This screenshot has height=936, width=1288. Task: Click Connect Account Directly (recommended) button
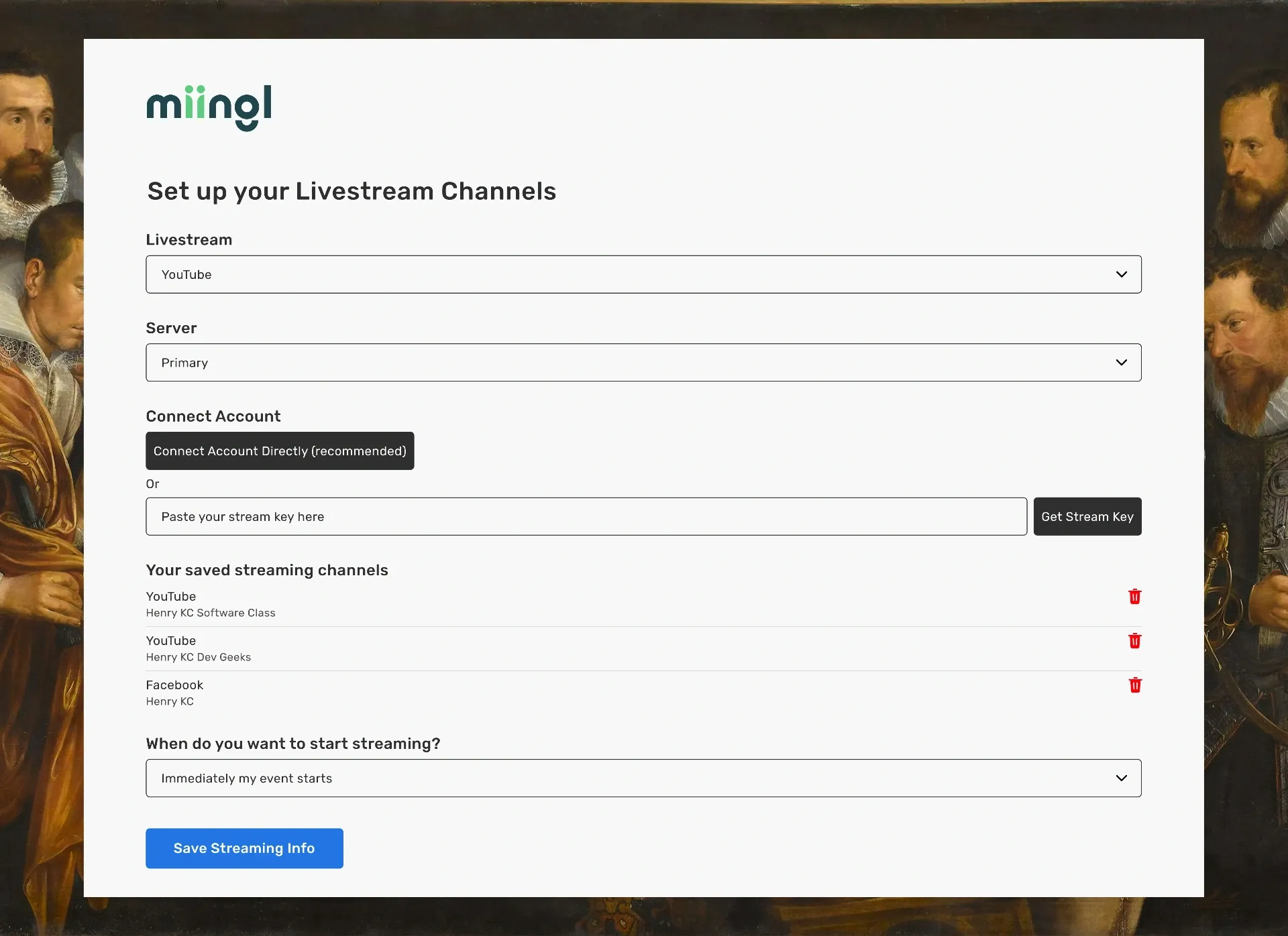pyautogui.click(x=280, y=451)
